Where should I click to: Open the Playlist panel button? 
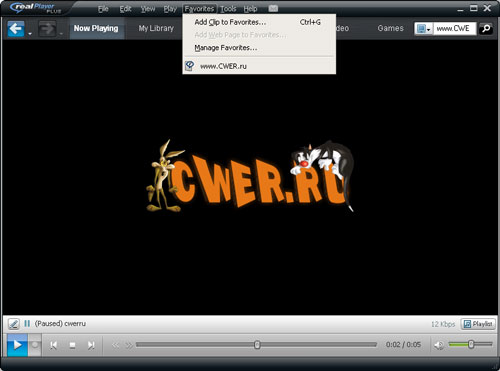pos(478,324)
